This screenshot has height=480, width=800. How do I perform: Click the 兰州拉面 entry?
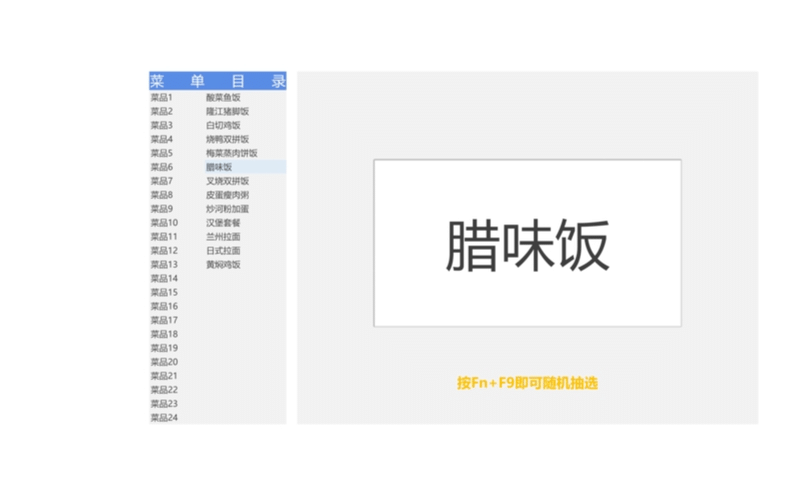223,238
